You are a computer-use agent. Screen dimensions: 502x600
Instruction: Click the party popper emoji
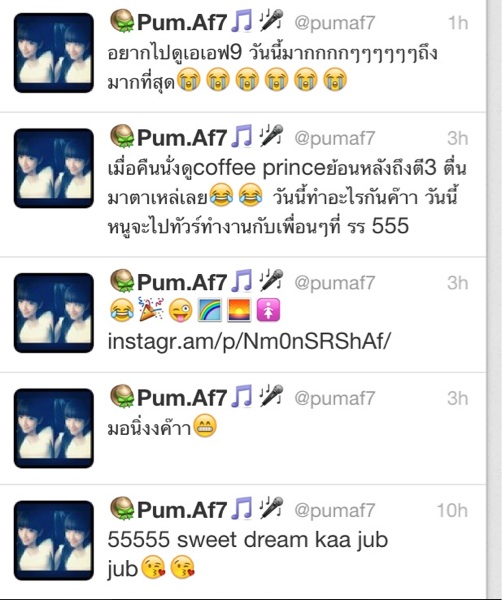(x=151, y=308)
